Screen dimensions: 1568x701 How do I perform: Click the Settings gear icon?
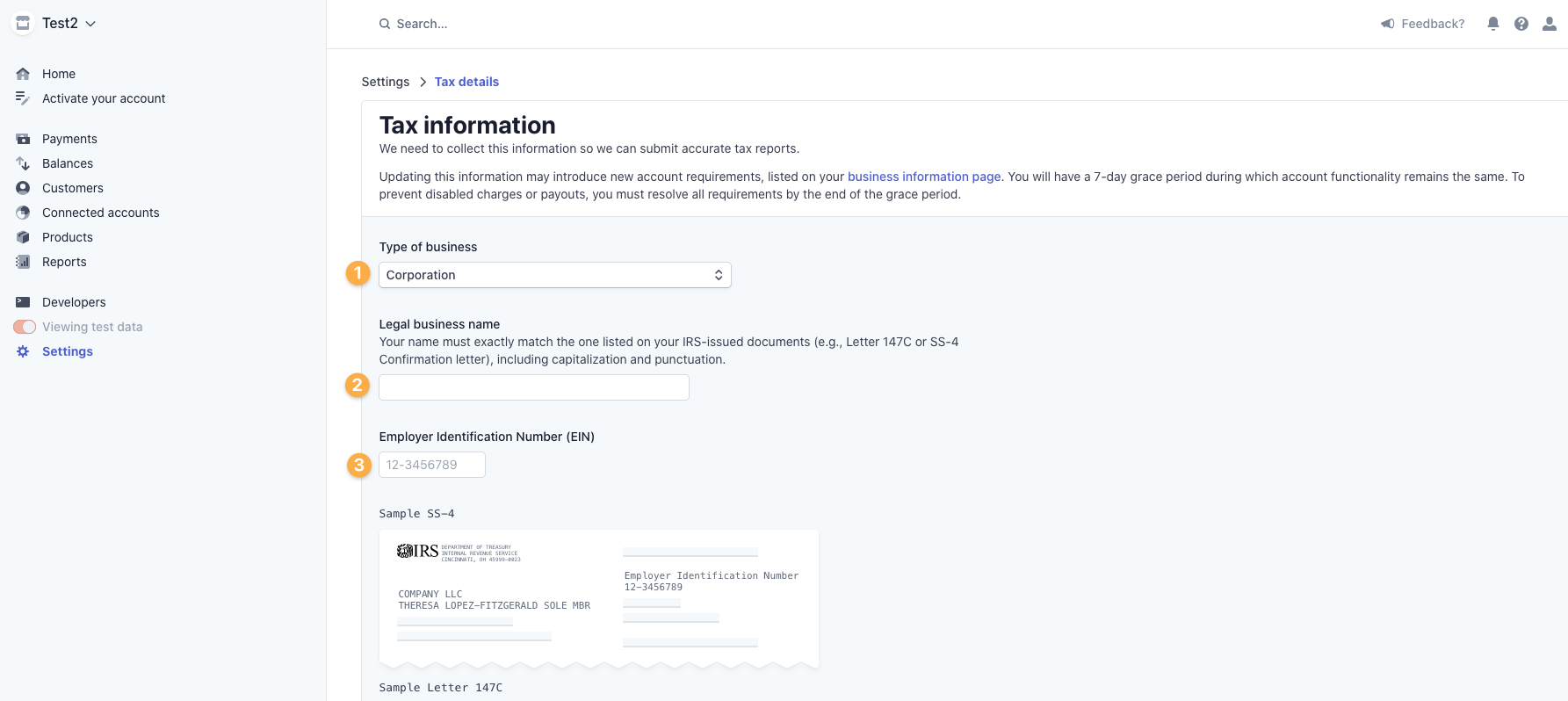[23, 351]
